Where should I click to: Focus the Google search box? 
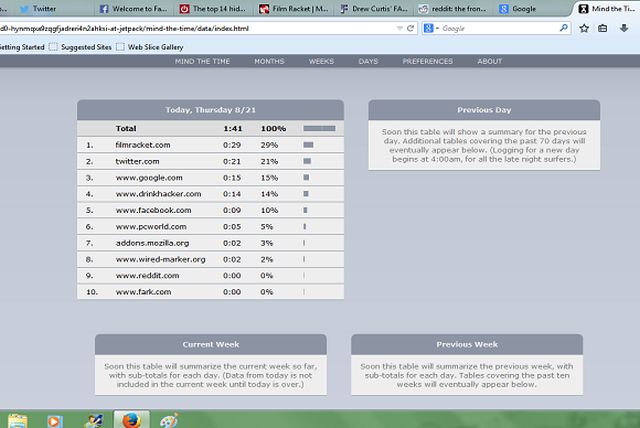[498, 28]
